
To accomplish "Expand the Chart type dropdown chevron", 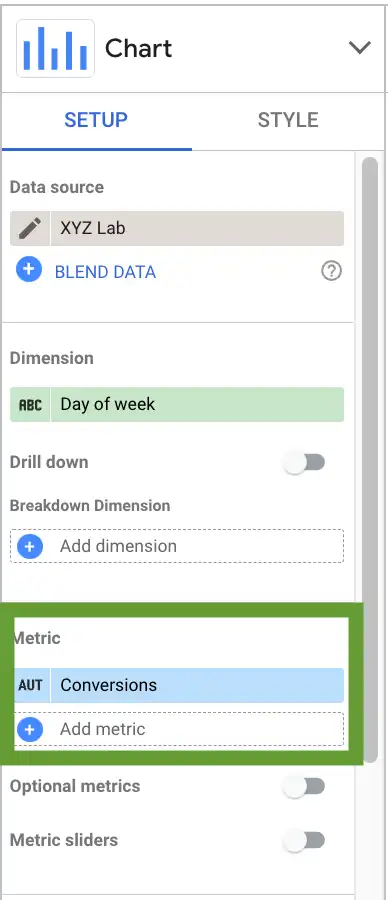I will [x=360, y=48].
